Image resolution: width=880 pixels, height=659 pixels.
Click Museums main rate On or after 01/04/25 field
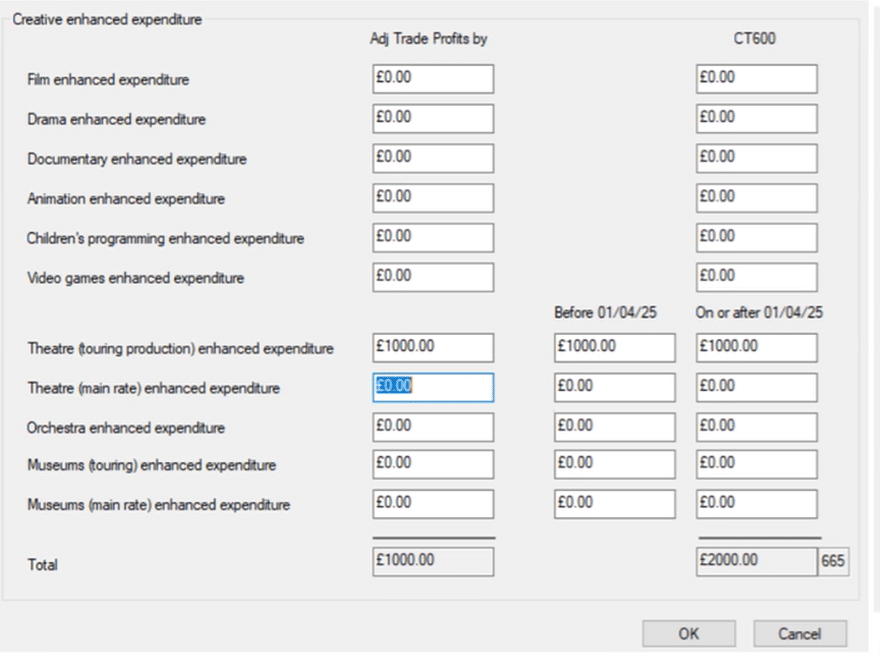[757, 504]
